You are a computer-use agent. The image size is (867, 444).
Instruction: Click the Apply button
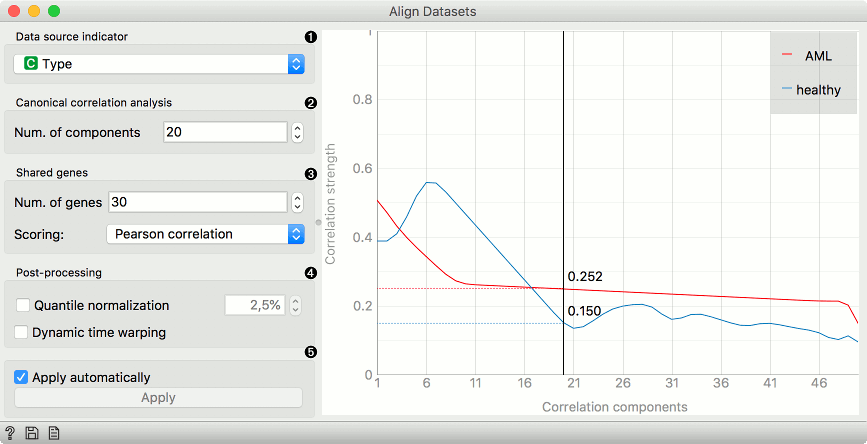tap(158, 398)
